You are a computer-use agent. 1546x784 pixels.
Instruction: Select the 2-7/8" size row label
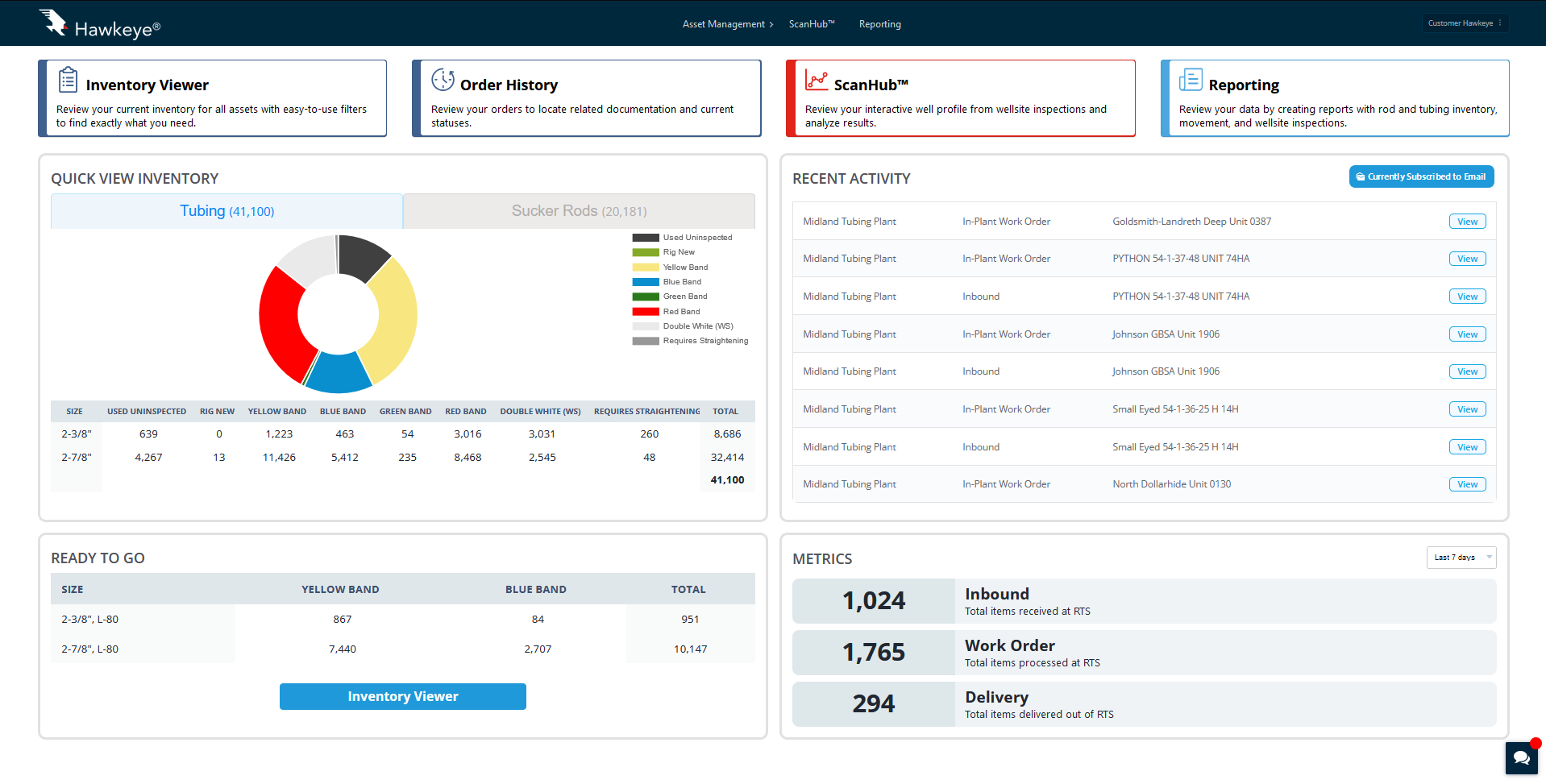[77, 458]
